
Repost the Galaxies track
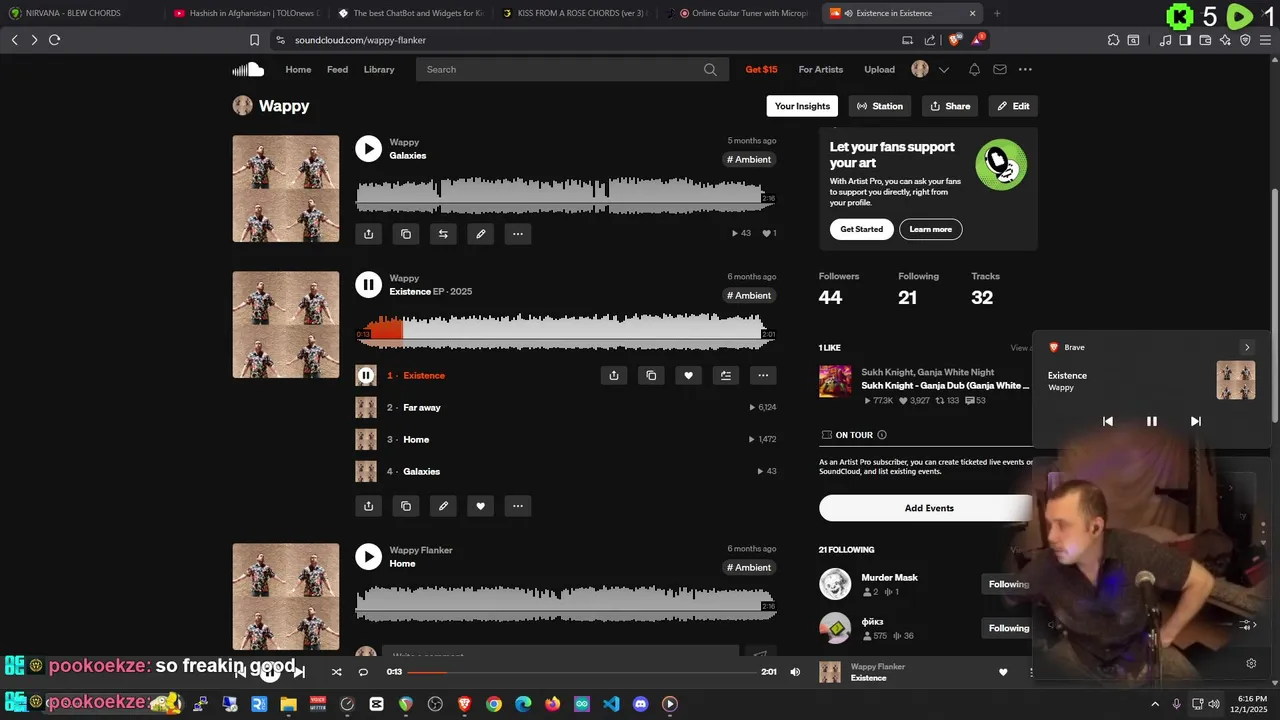[443, 234]
